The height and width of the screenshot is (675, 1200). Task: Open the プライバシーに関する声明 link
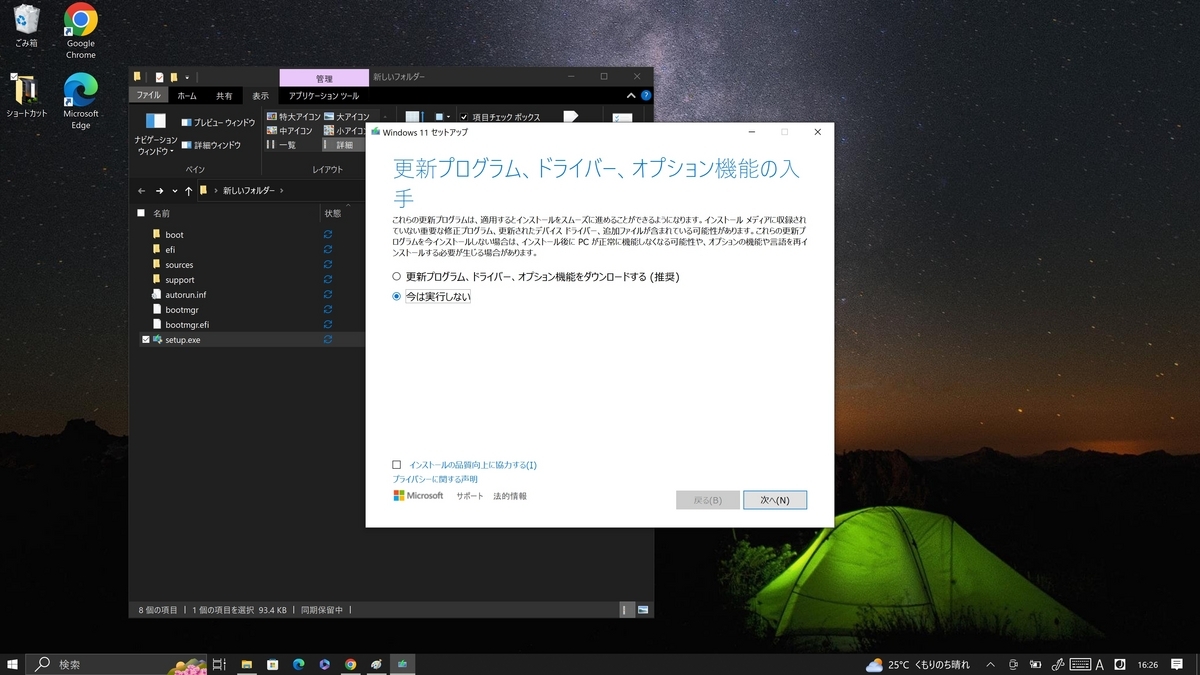coord(435,480)
